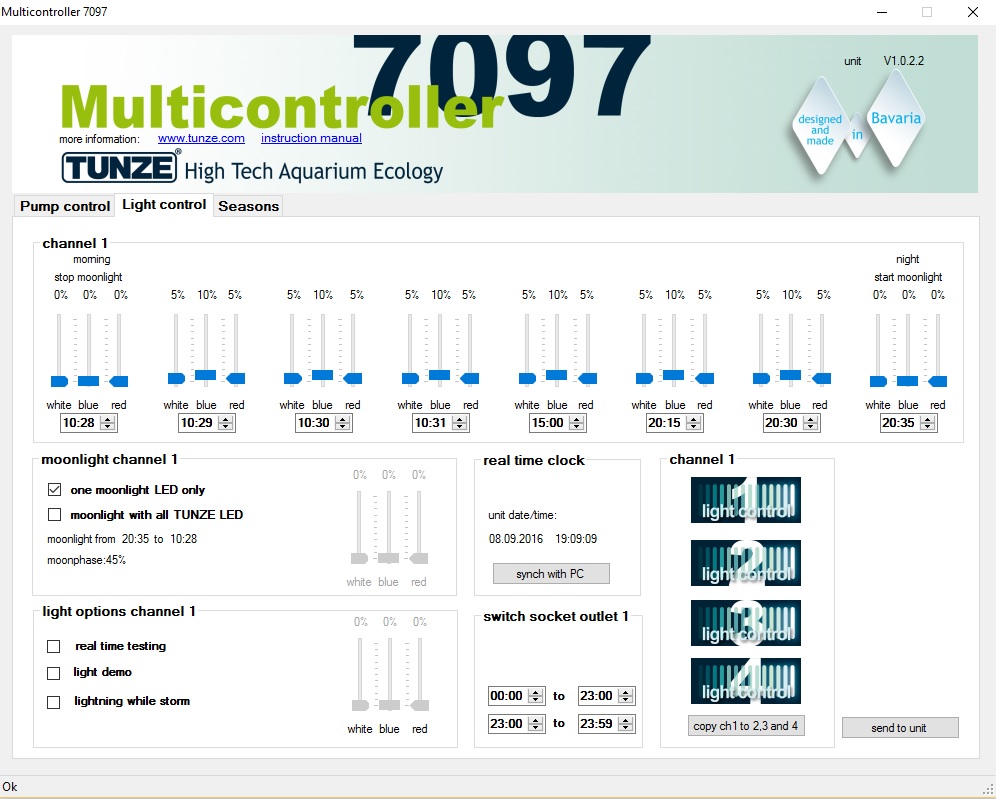
Task: Select the light control 2 channel image
Action: [x=746, y=563]
